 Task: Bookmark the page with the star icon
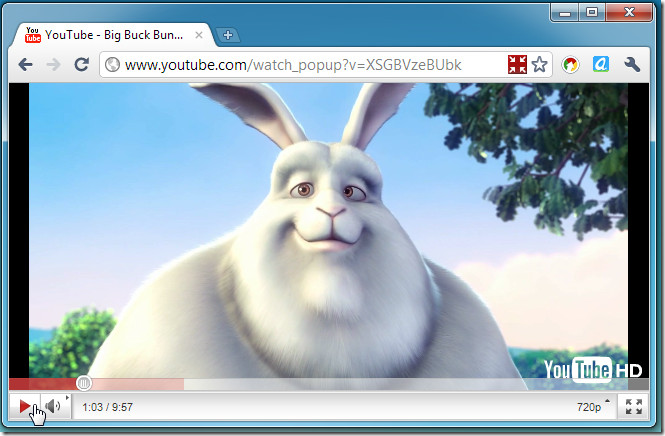[x=539, y=64]
